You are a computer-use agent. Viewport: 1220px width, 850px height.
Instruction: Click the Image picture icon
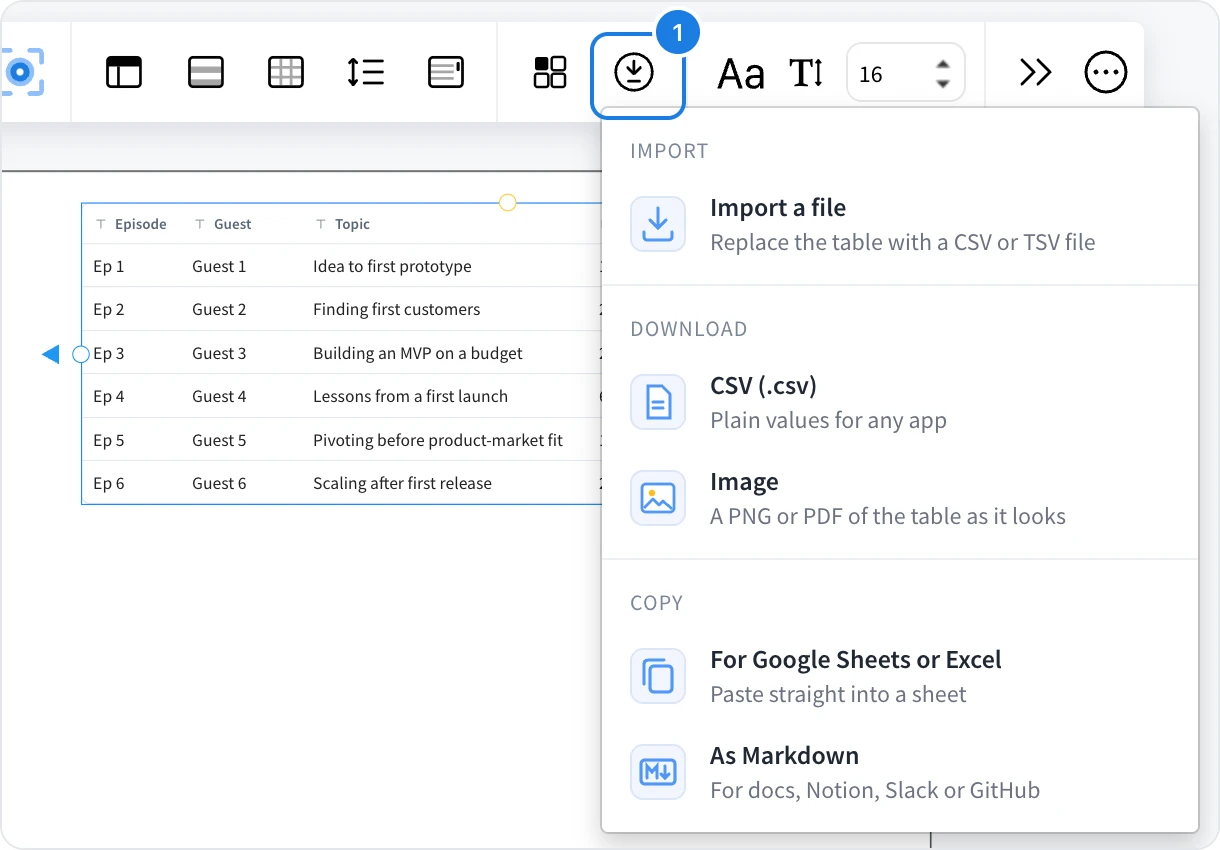pyautogui.click(x=658, y=498)
